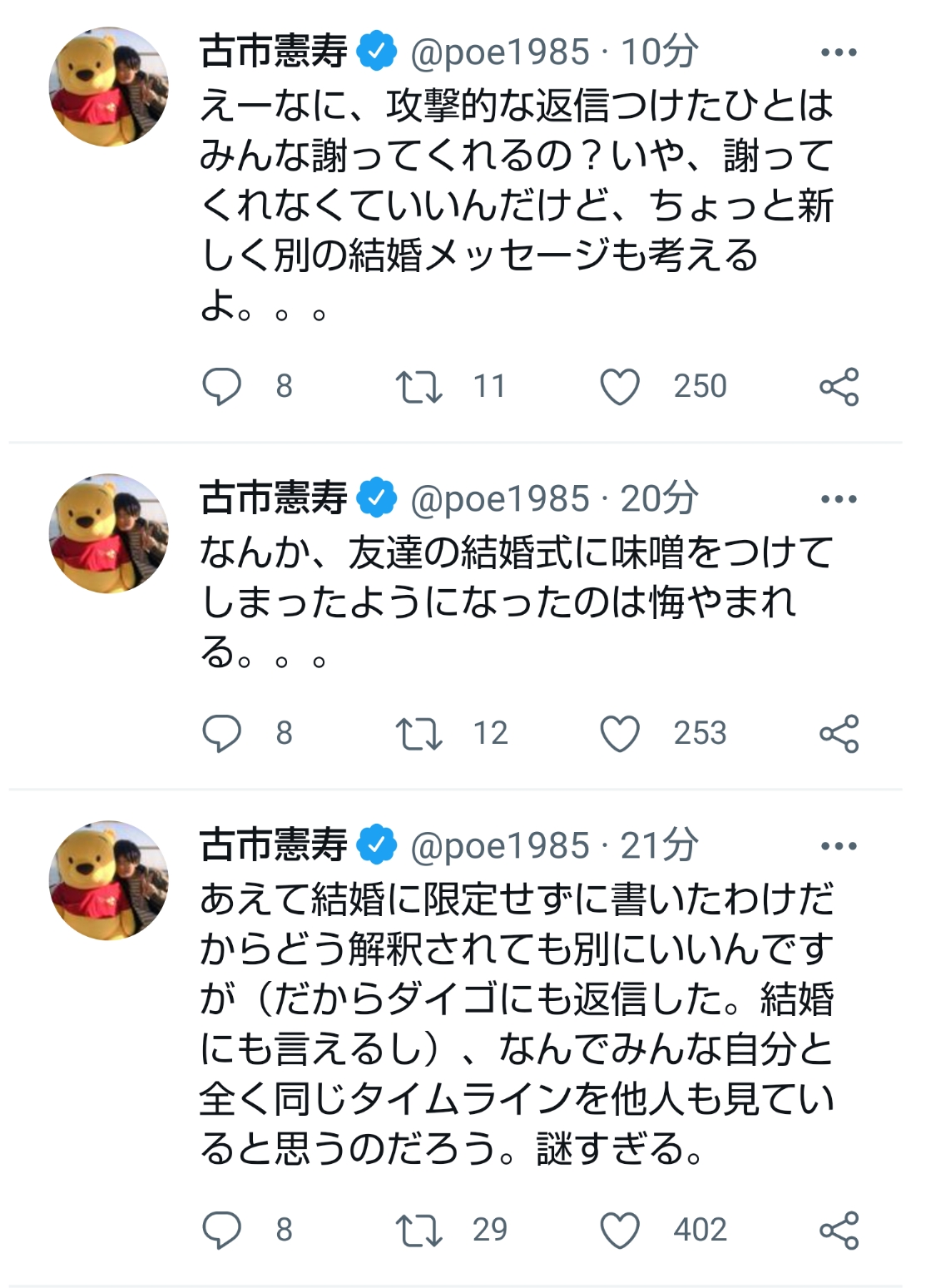Like the tweet with 402 likes
Screen dimensions: 926x1288
coord(620,1231)
